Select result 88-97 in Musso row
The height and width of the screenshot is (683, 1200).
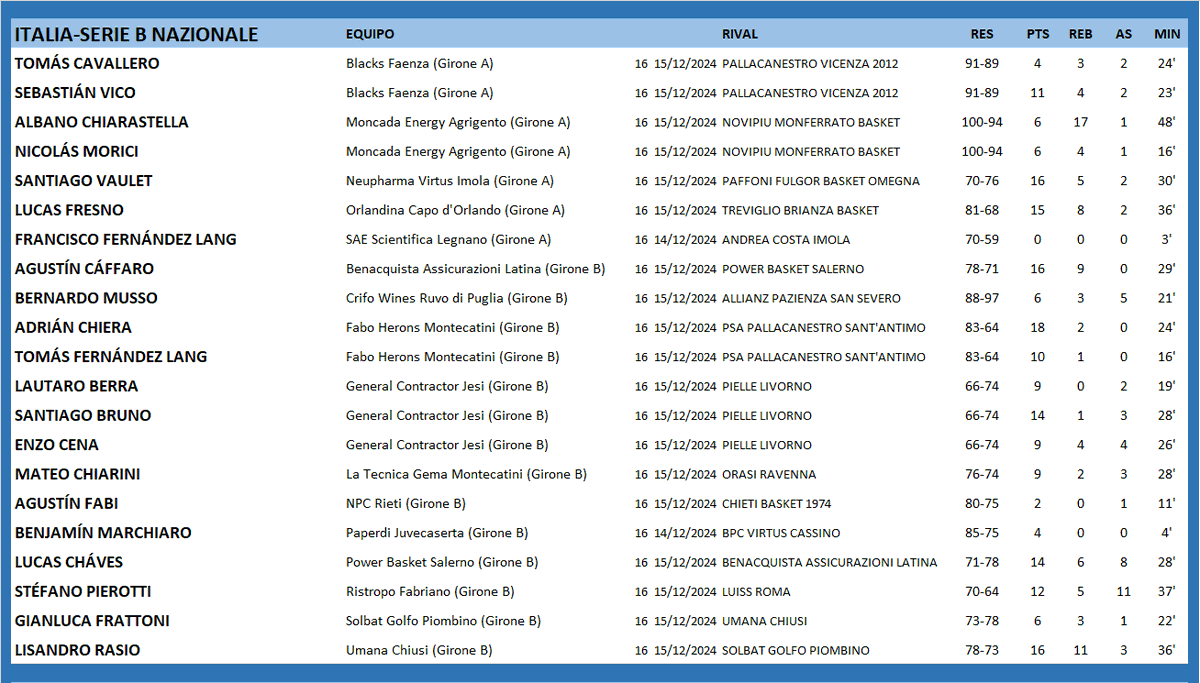(x=982, y=298)
